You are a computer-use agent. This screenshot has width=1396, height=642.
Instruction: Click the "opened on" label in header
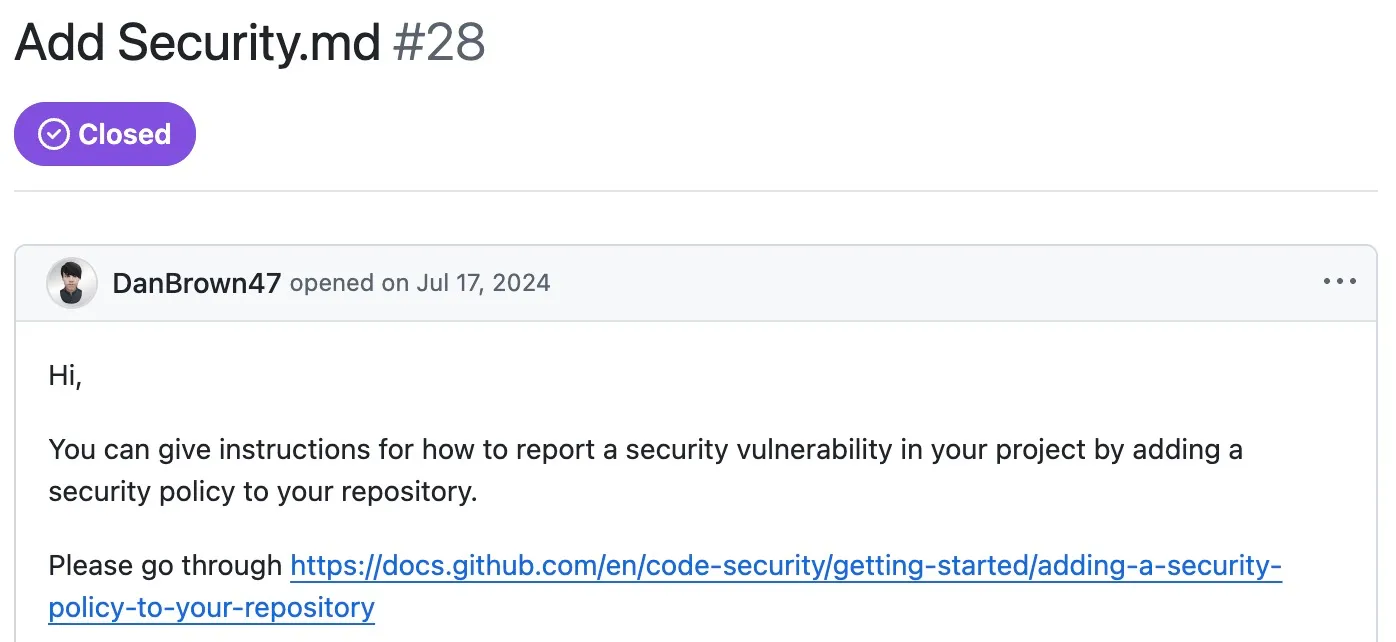349,283
